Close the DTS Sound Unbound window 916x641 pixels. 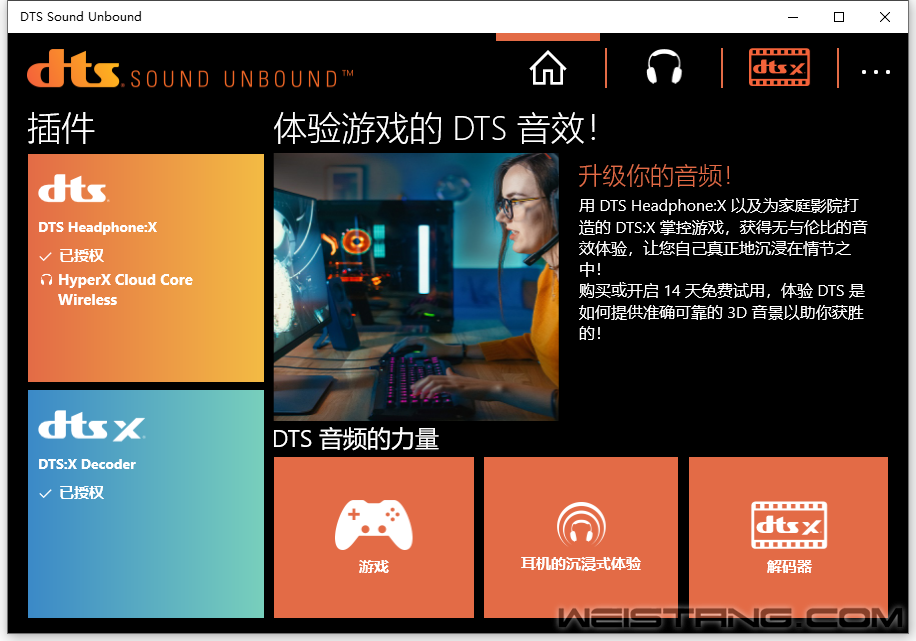(885, 17)
